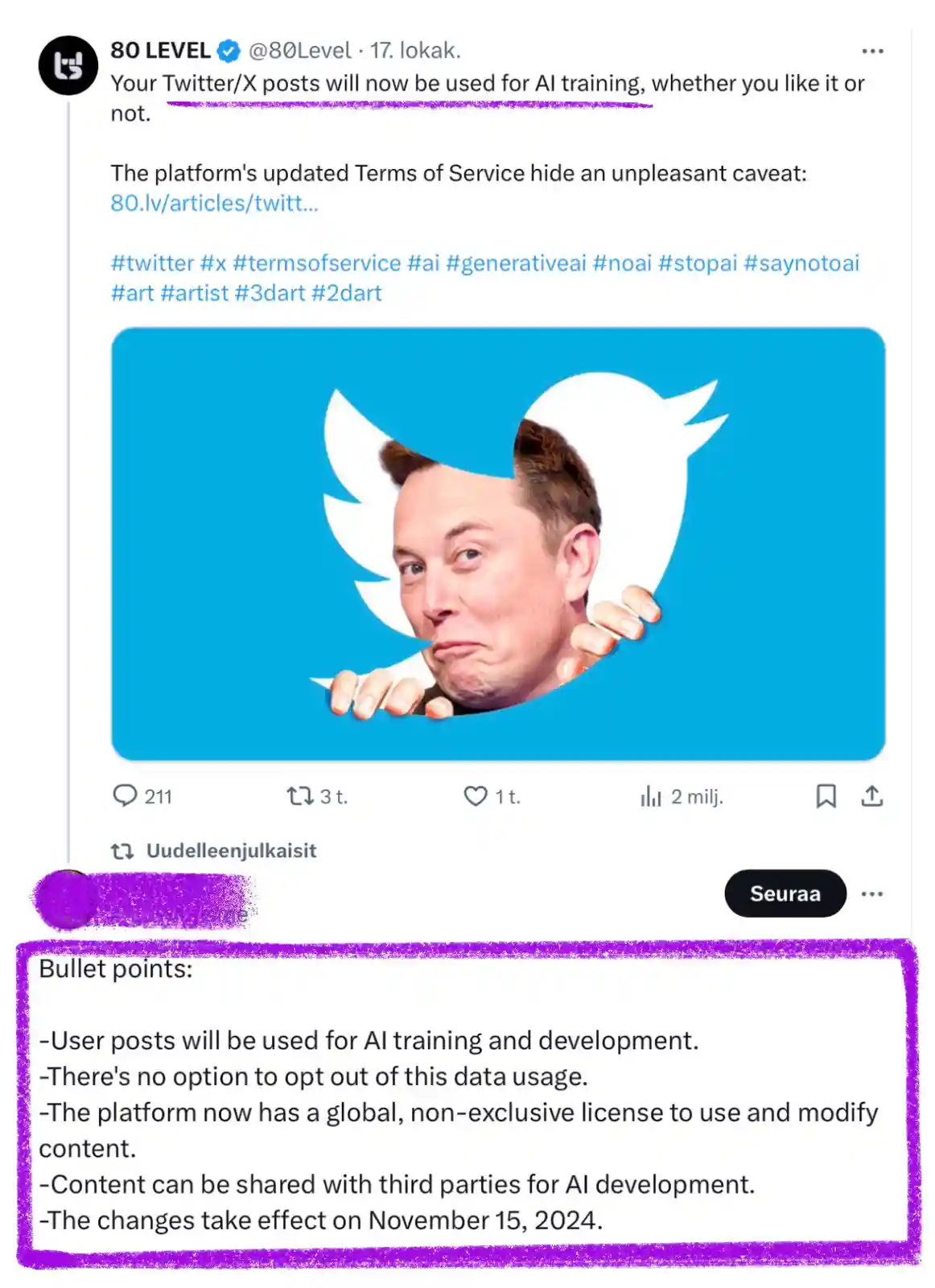The image size is (935, 1288).
Task: Open the #termsofservice hashtag
Action: coord(317,263)
